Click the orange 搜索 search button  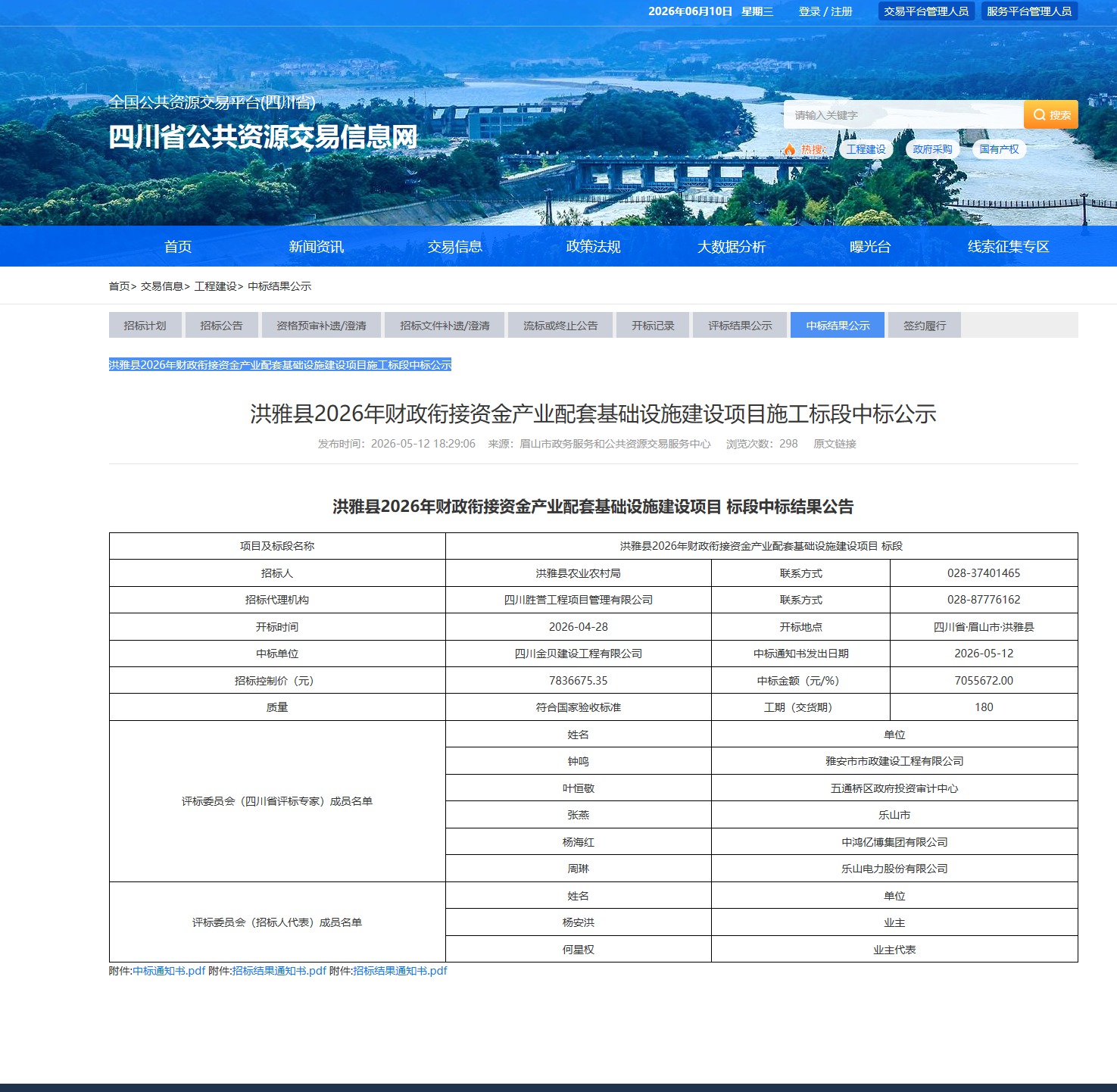[x=1050, y=114]
